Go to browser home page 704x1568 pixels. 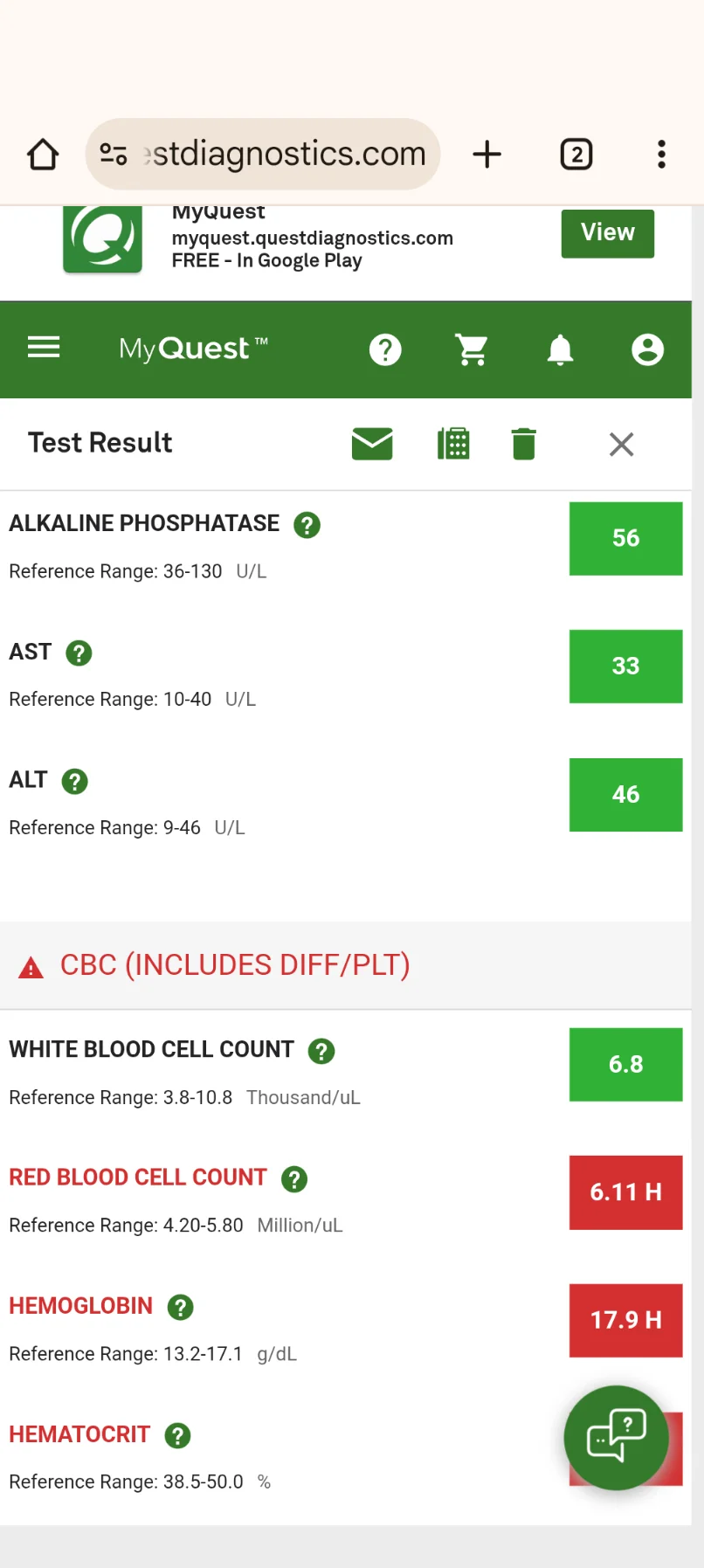click(x=43, y=155)
